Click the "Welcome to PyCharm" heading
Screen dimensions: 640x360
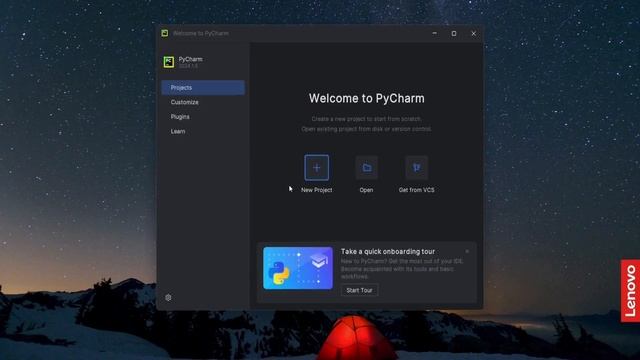pyautogui.click(x=367, y=98)
